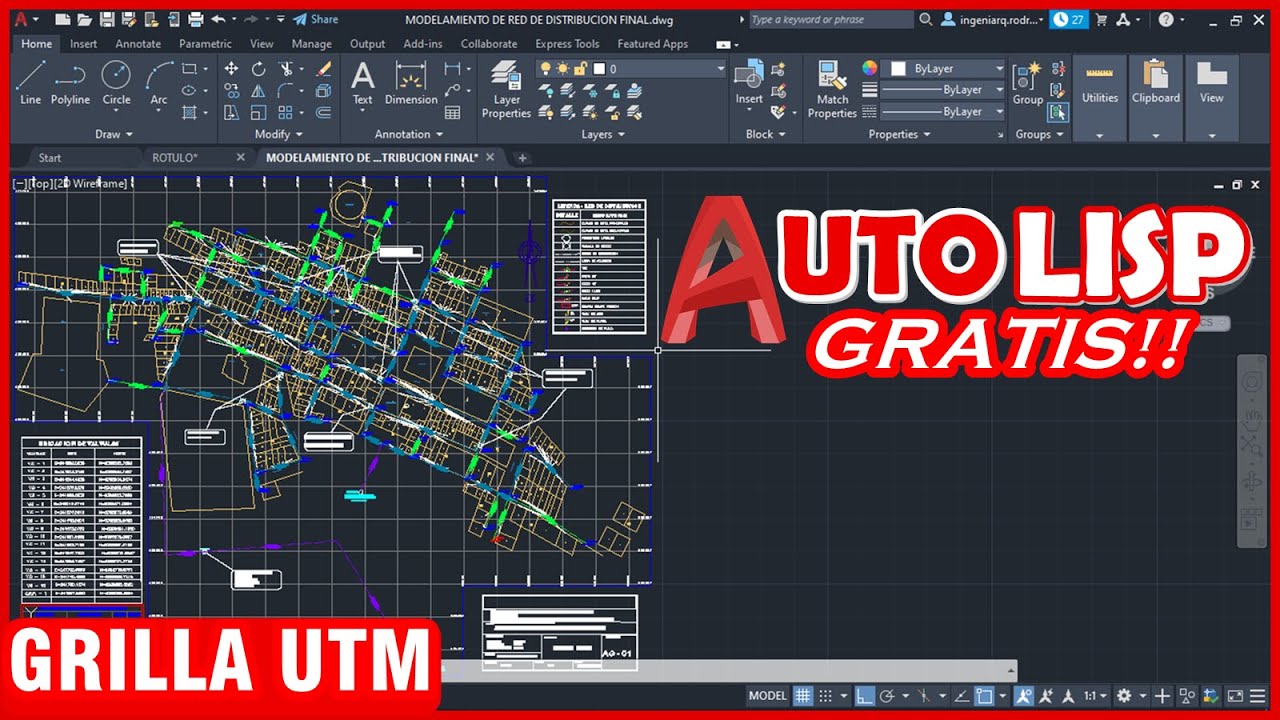
Task: Open the signed-in user account menu
Action: point(992,19)
